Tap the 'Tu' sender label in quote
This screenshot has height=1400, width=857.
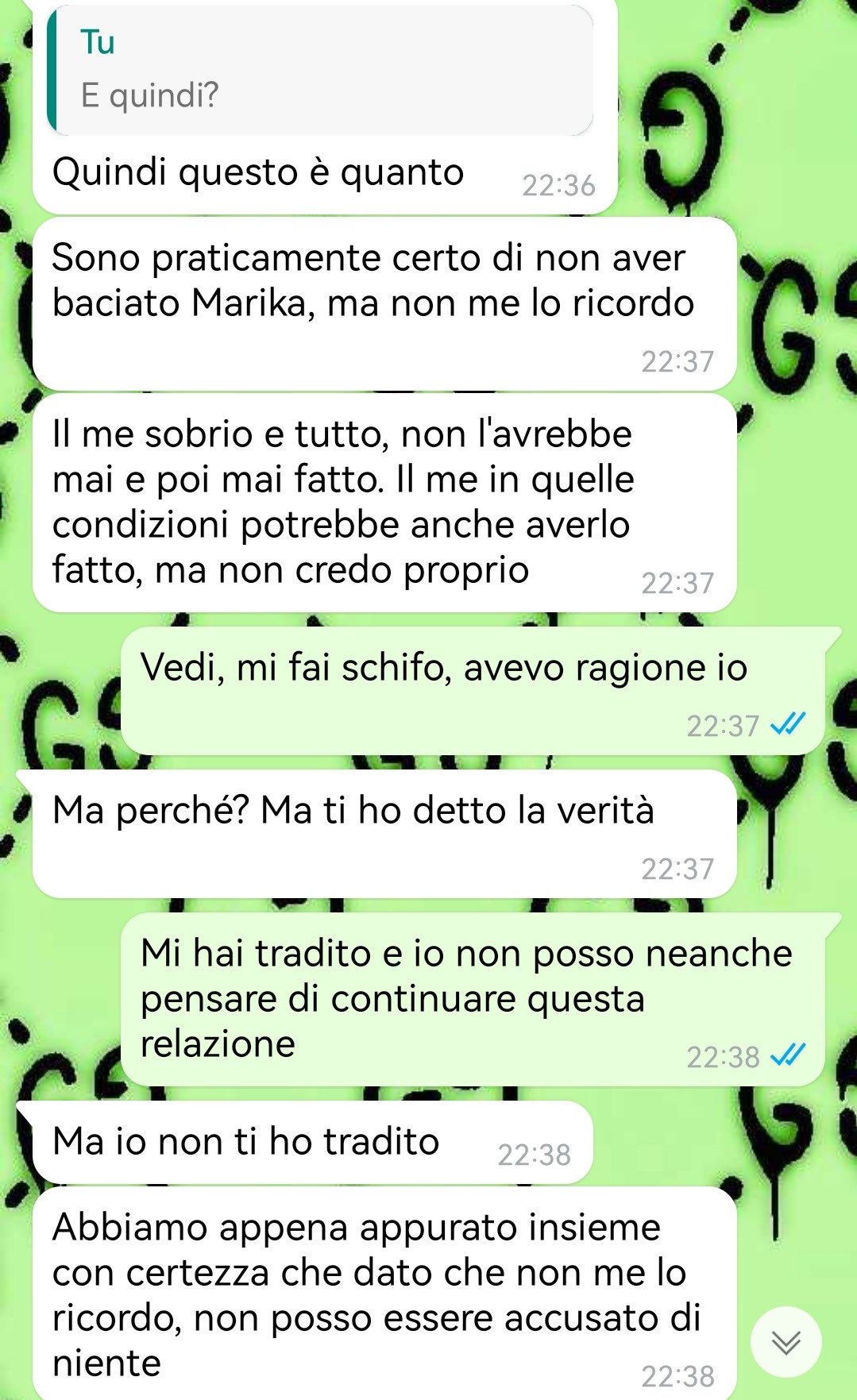click(x=98, y=42)
